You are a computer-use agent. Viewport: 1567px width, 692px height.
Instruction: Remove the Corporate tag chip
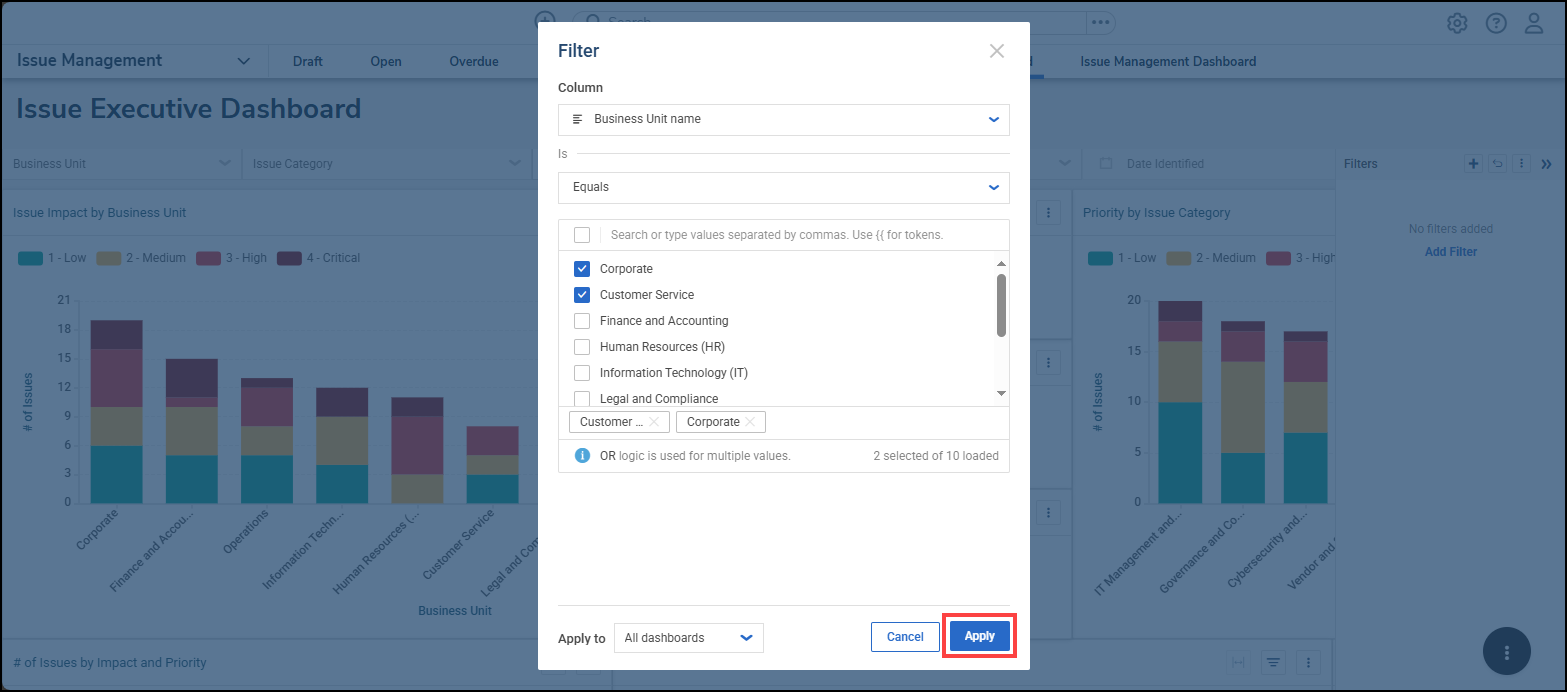[x=749, y=422]
